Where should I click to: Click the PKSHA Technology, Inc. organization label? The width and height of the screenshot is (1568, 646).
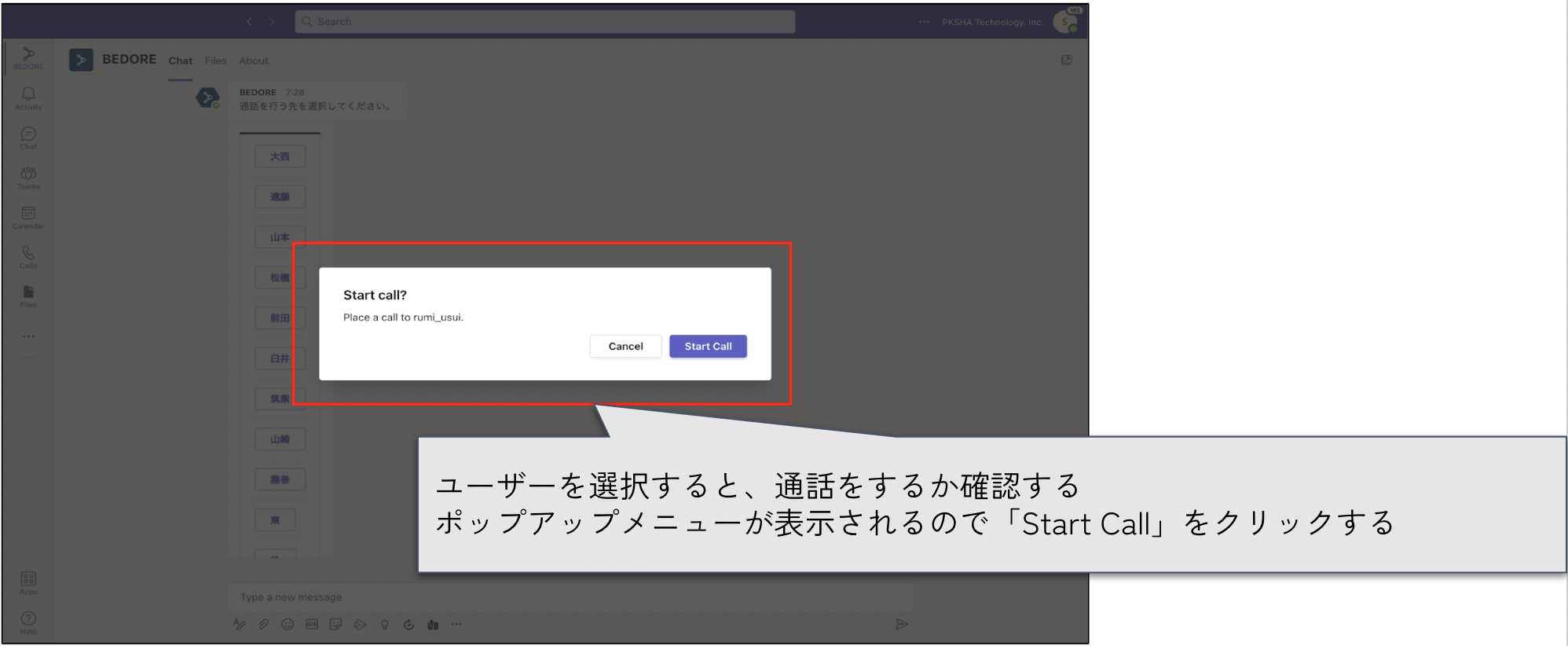992,22
